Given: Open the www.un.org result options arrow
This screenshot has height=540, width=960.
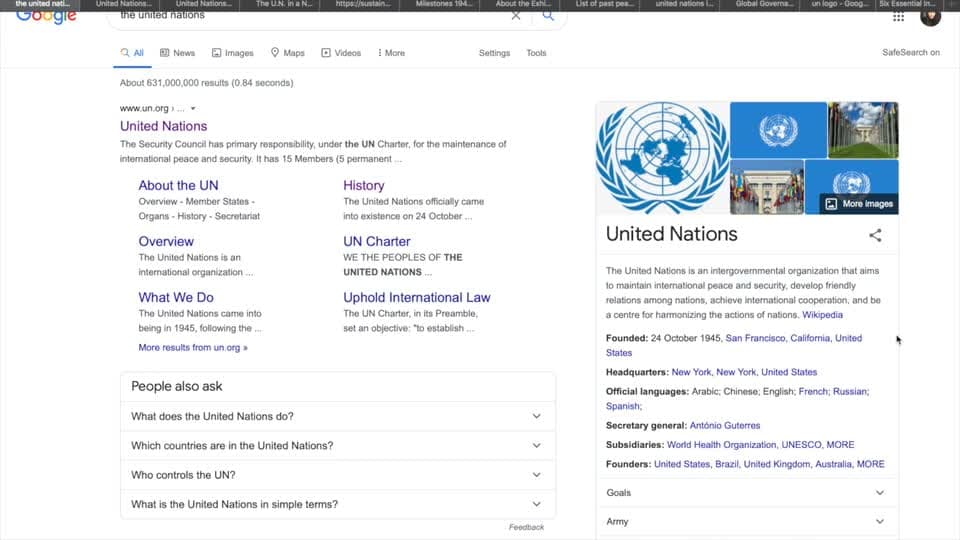Looking at the screenshot, I should [193, 108].
